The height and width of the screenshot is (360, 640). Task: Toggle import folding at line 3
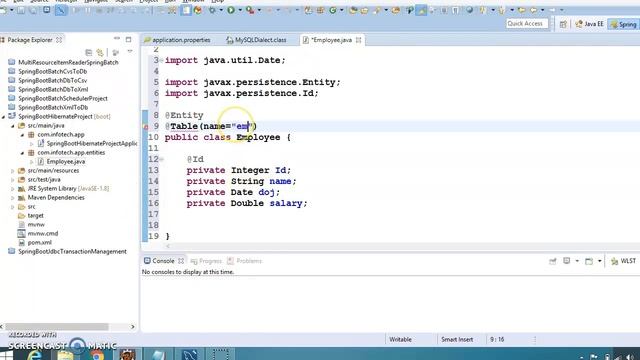point(162,60)
